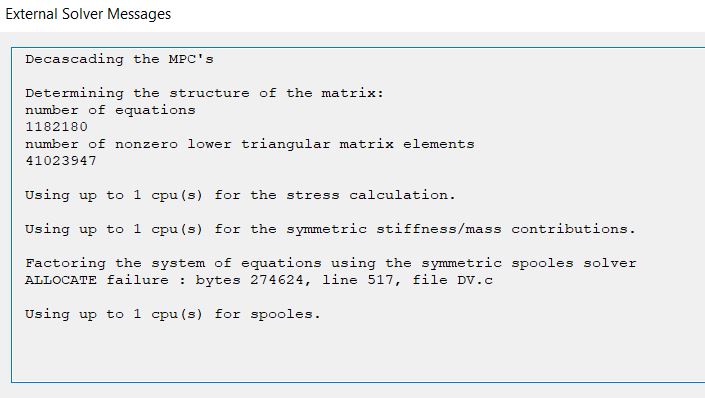Click the 'Decascading the MPC's' line
Image resolution: width=705 pixels, height=398 pixels.
pos(119,59)
